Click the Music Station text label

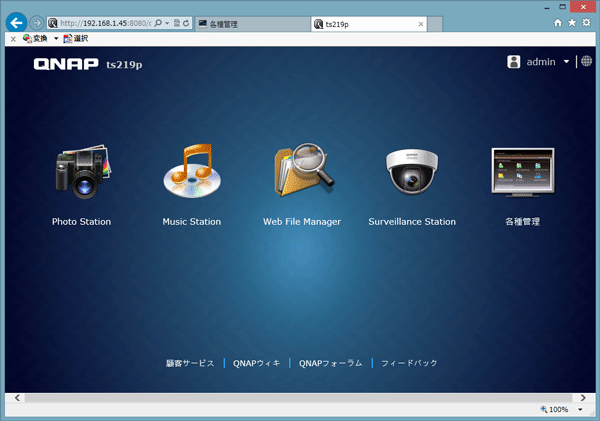[192, 222]
